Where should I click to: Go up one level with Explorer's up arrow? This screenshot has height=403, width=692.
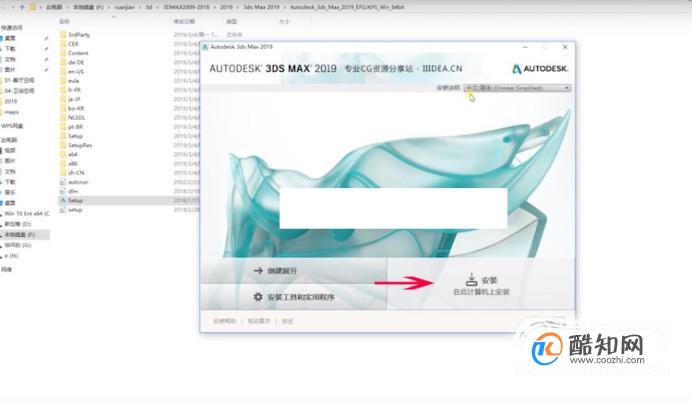pos(23,8)
